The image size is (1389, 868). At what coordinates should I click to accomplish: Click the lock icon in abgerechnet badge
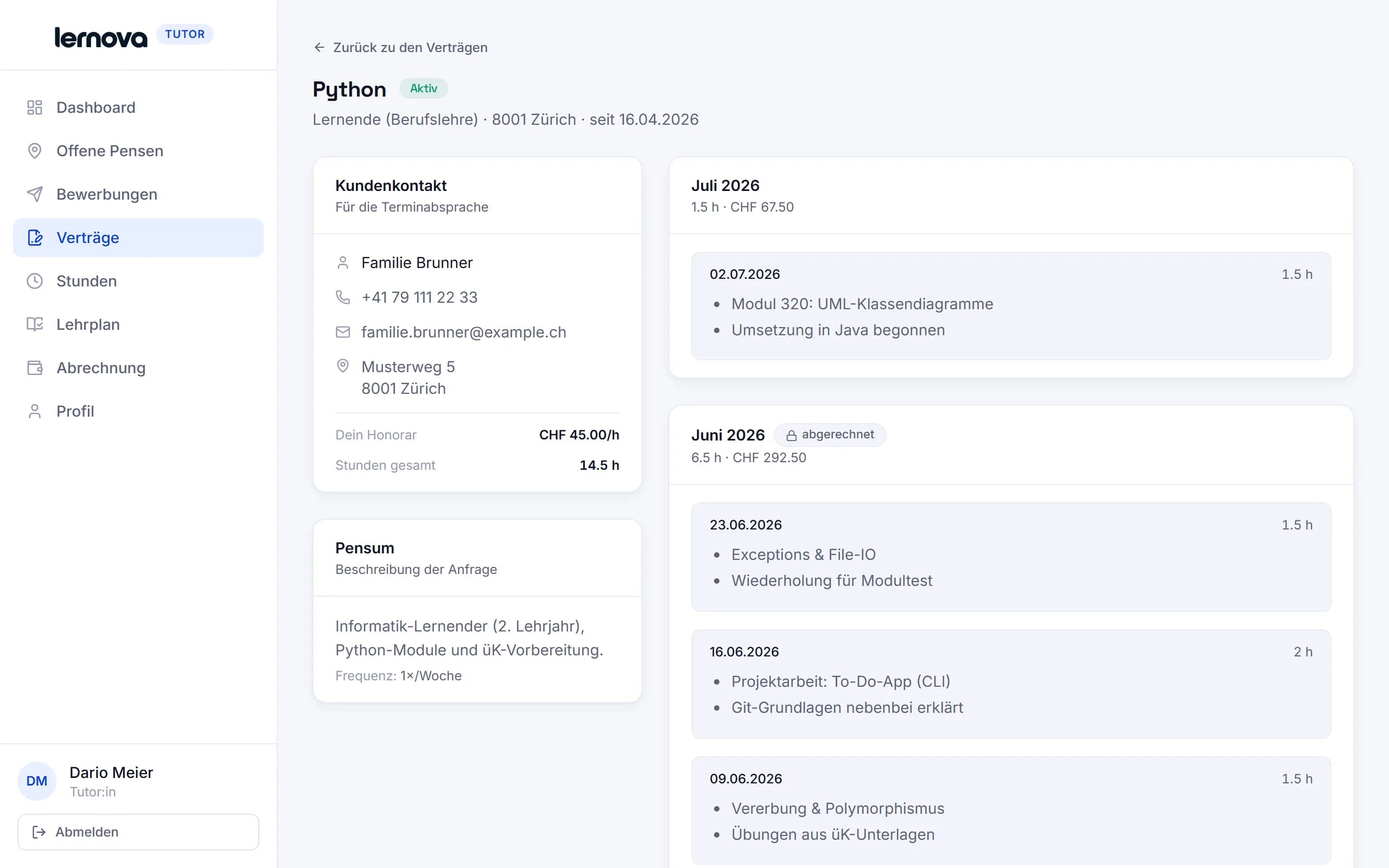(791, 436)
